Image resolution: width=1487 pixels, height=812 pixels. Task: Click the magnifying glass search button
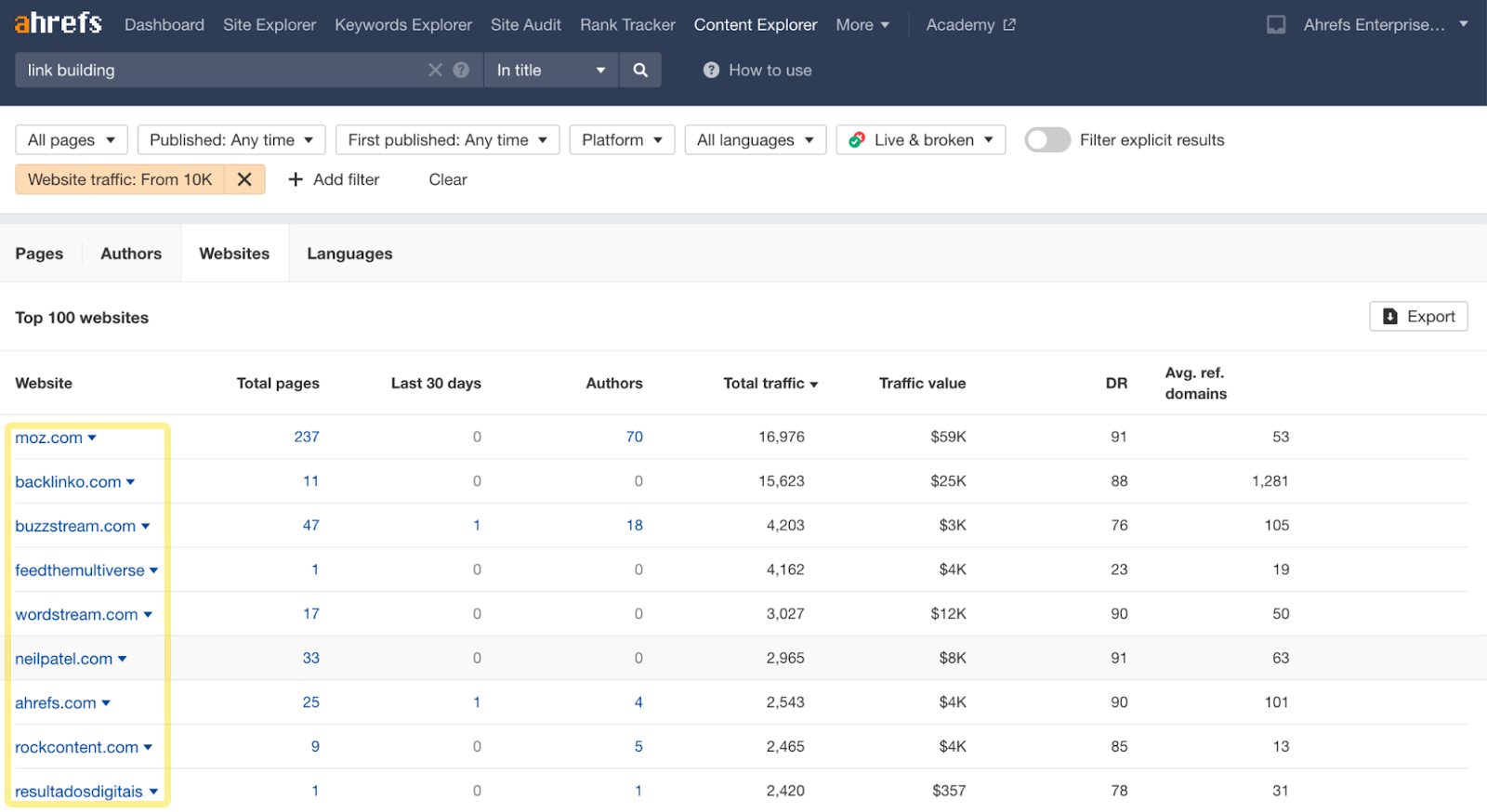(x=639, y=70)
